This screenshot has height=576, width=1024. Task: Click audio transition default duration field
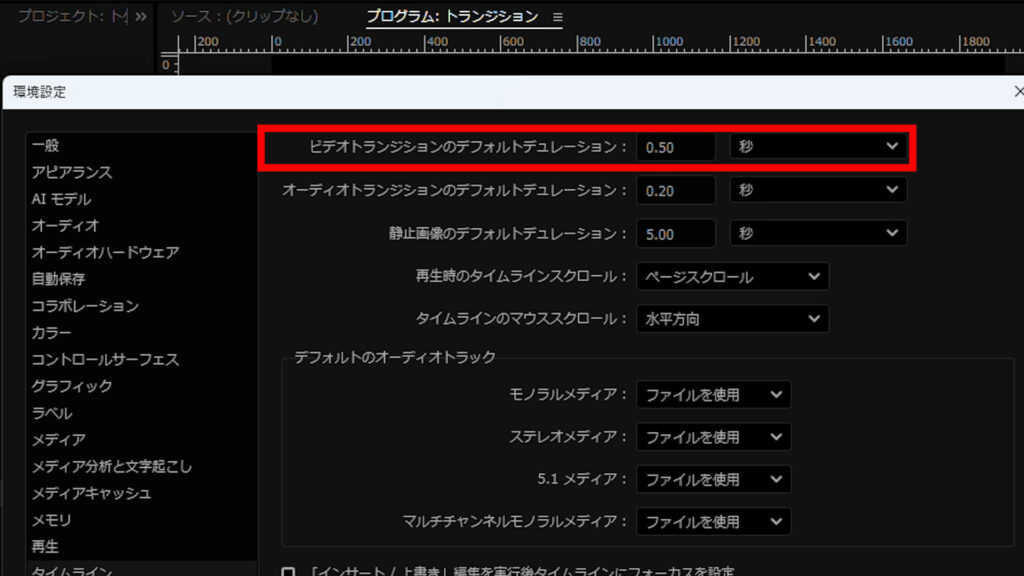point(675,190)
